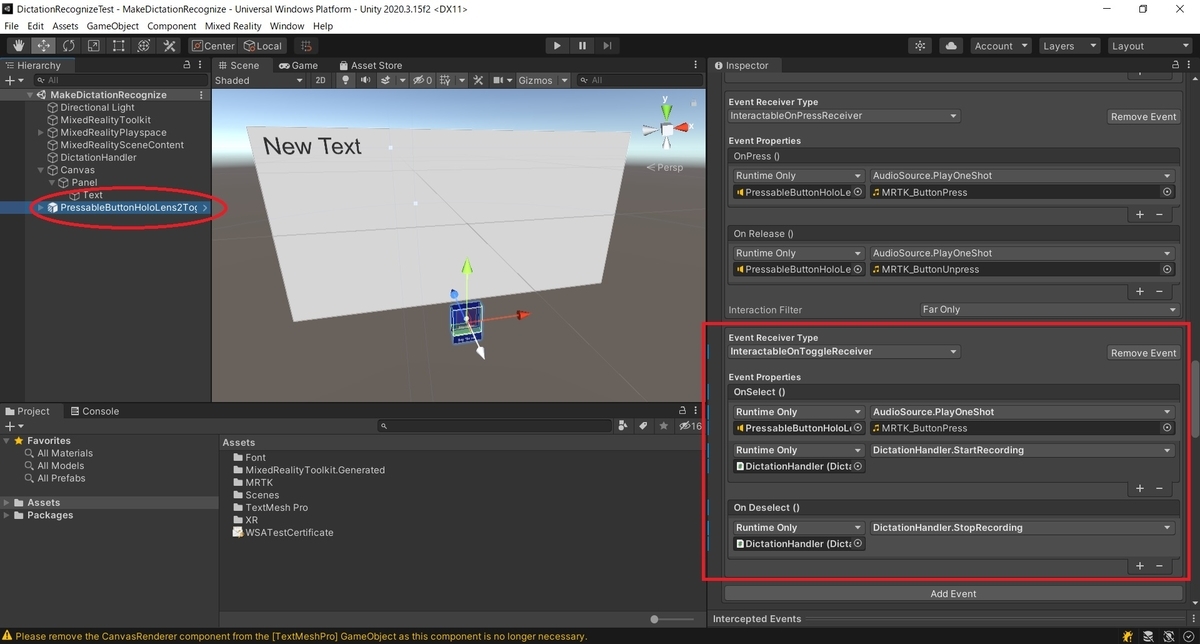Open the Component menu

point(171,25)
